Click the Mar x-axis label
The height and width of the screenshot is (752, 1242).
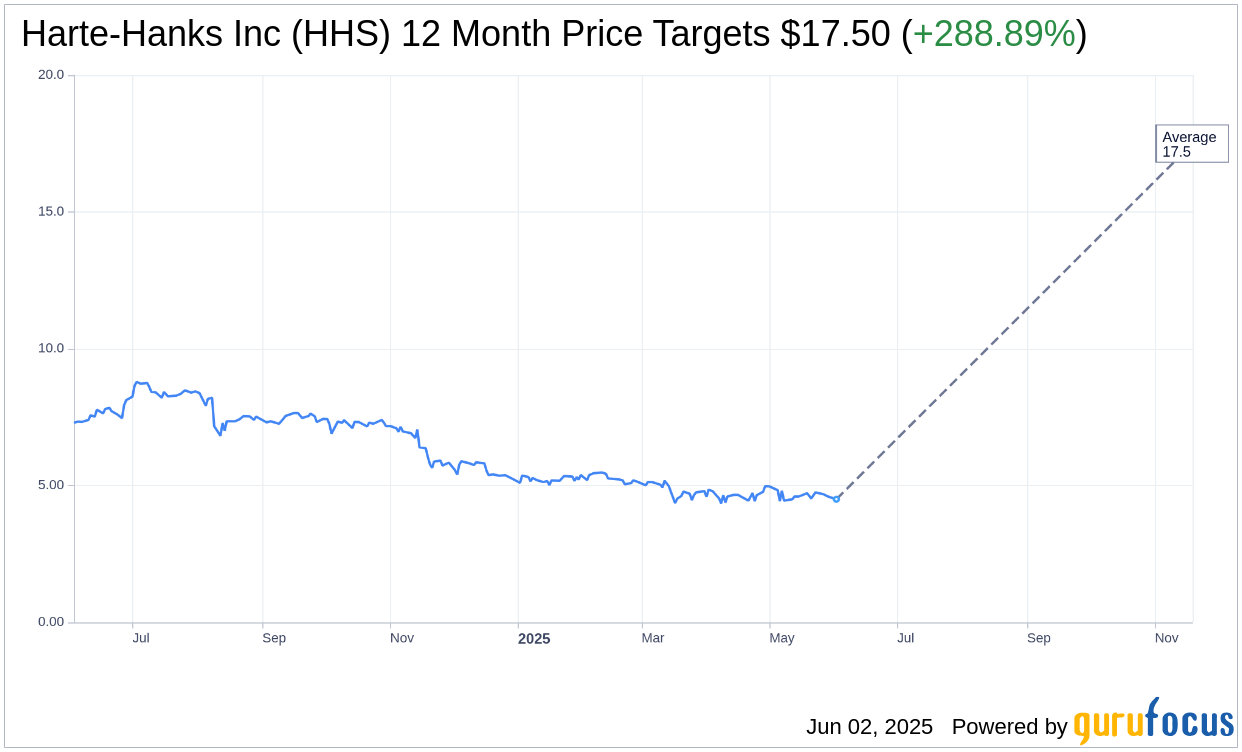[653, 638]
